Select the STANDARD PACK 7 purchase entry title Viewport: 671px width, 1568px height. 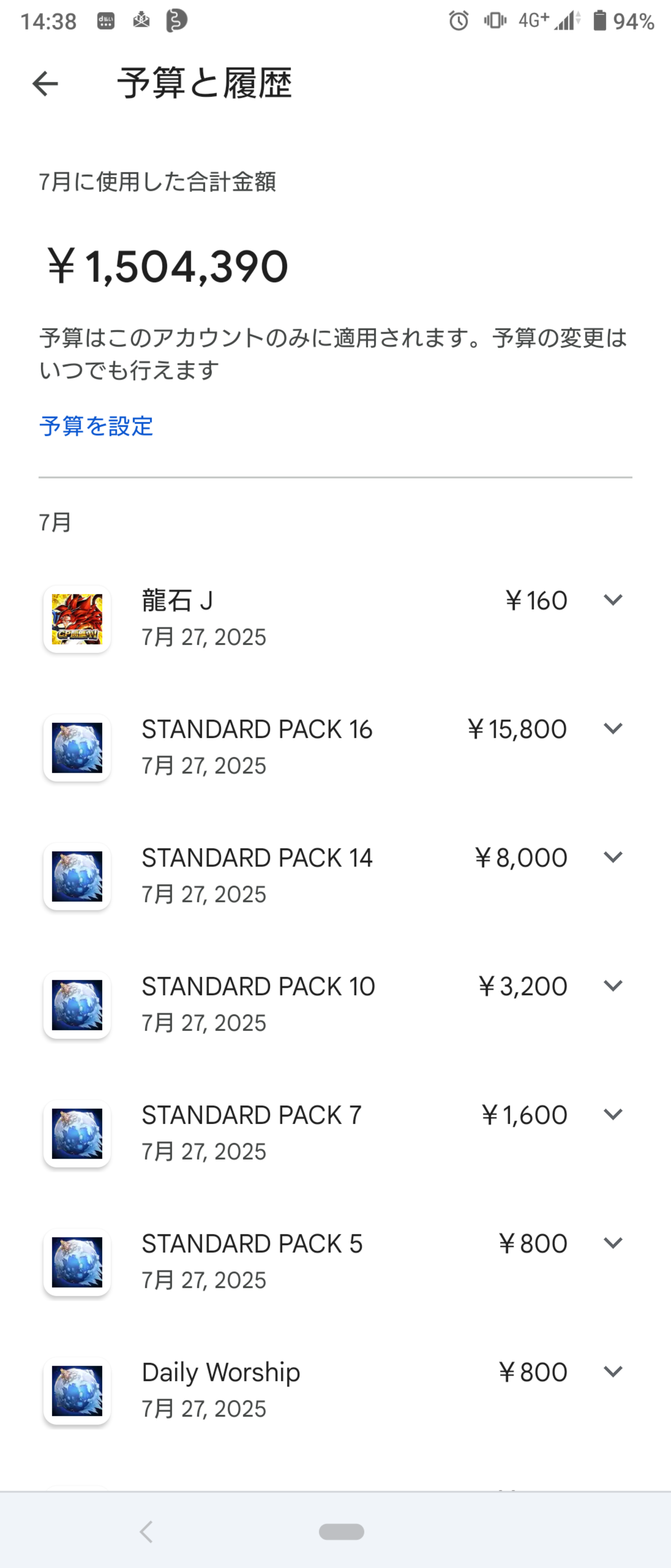(x=252, y=1115)
